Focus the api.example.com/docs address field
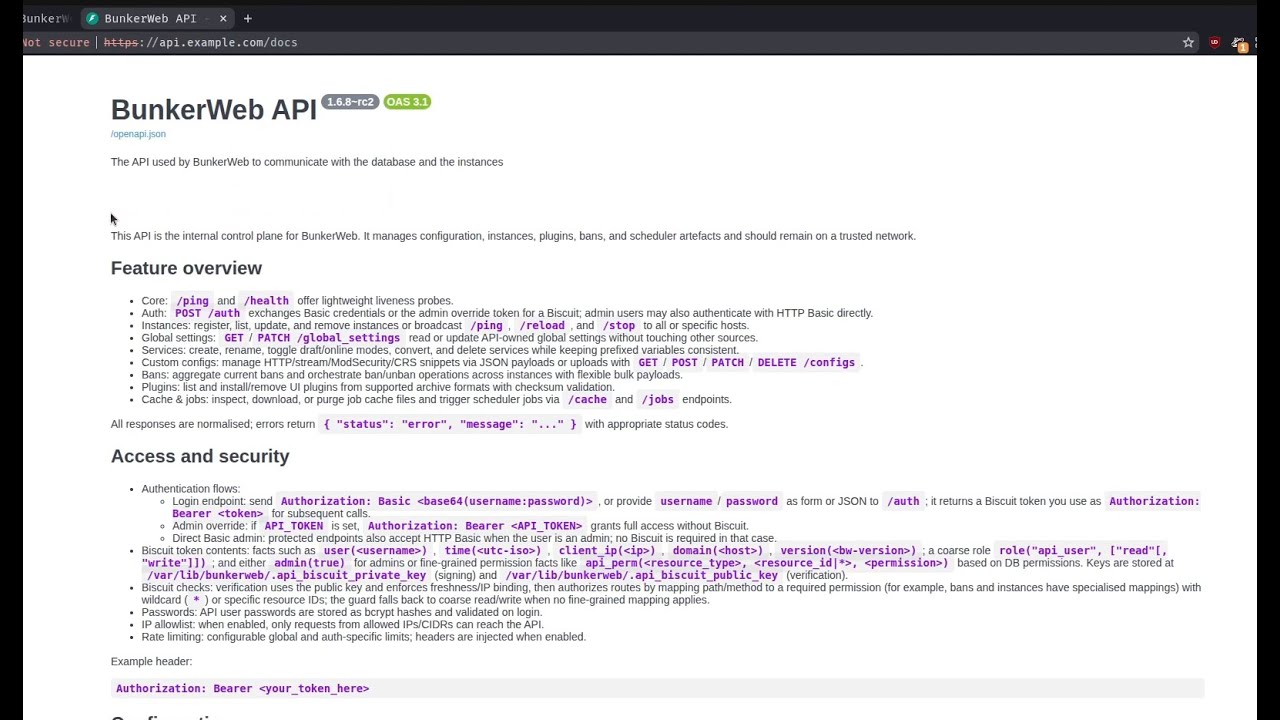The width and height of the screenshot is (1280, 720). (200, 42)
